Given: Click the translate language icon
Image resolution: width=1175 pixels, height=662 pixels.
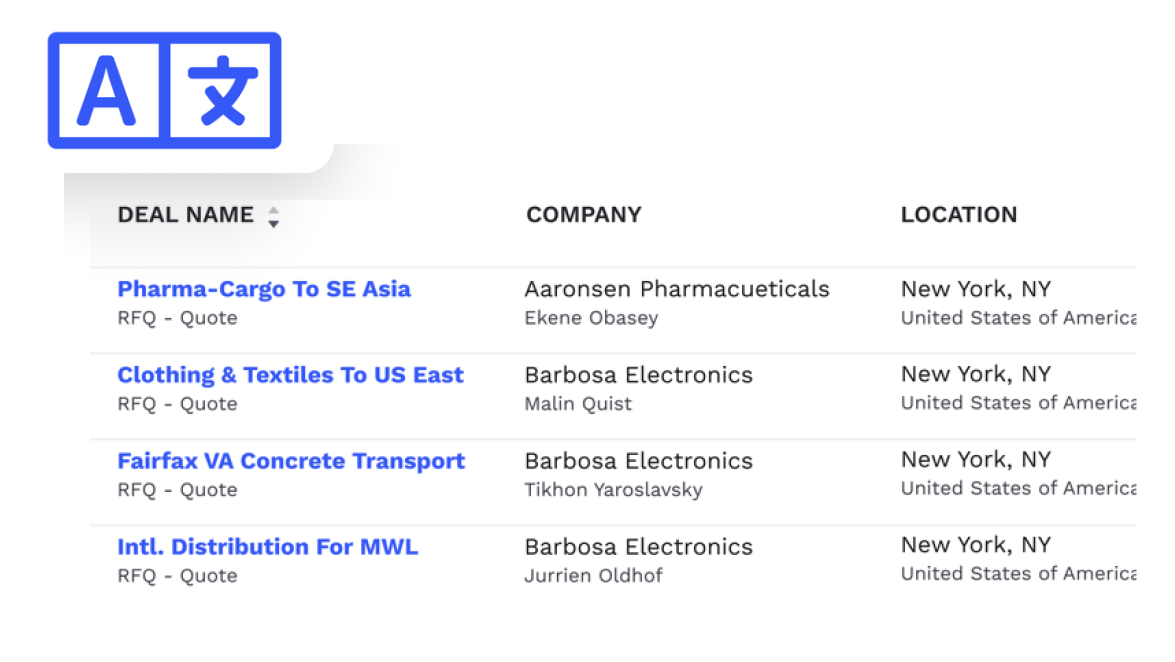Looking at the screenshot, I should 165,91.
